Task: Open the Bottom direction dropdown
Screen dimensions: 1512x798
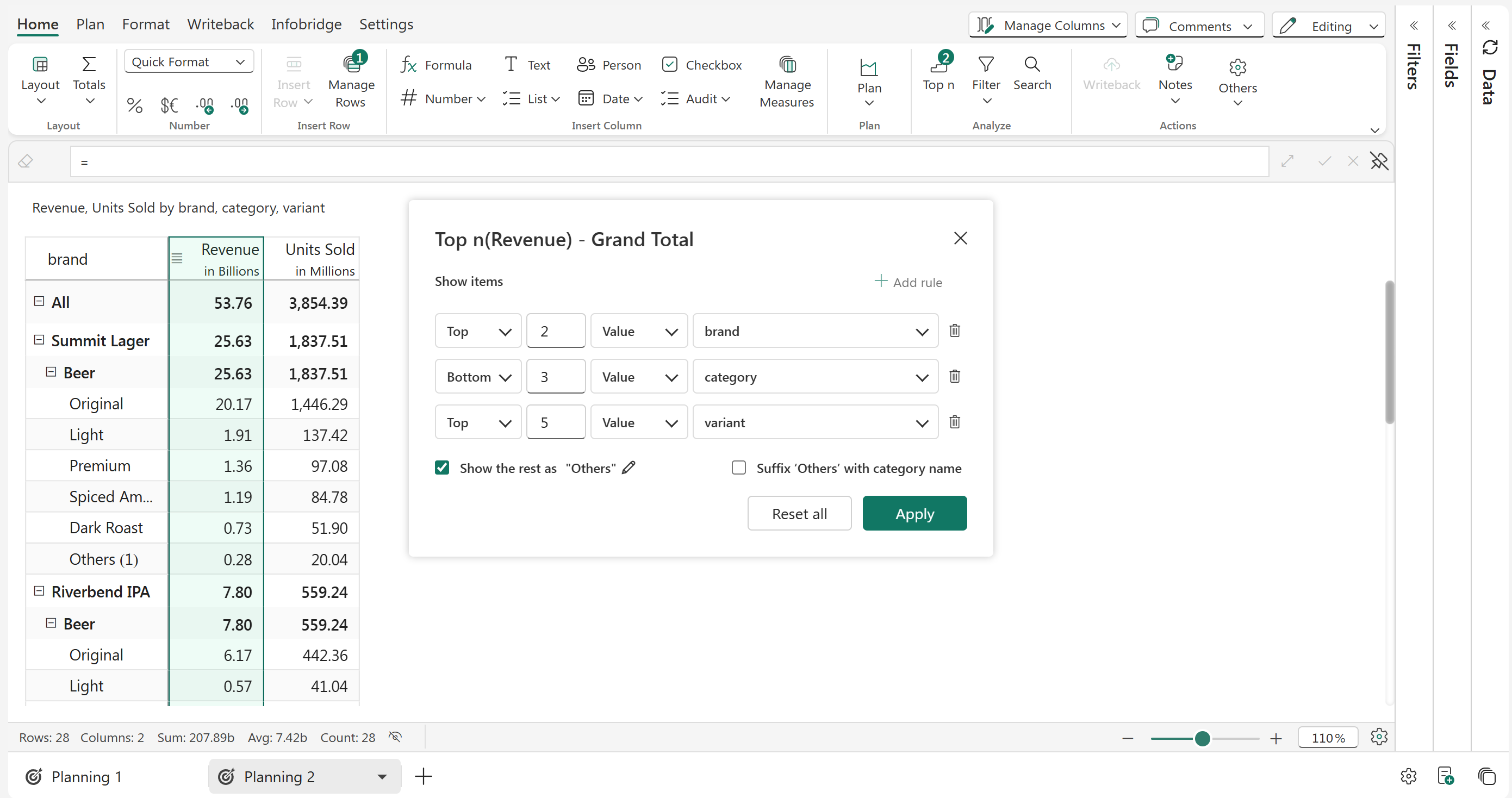Action: 478,377
